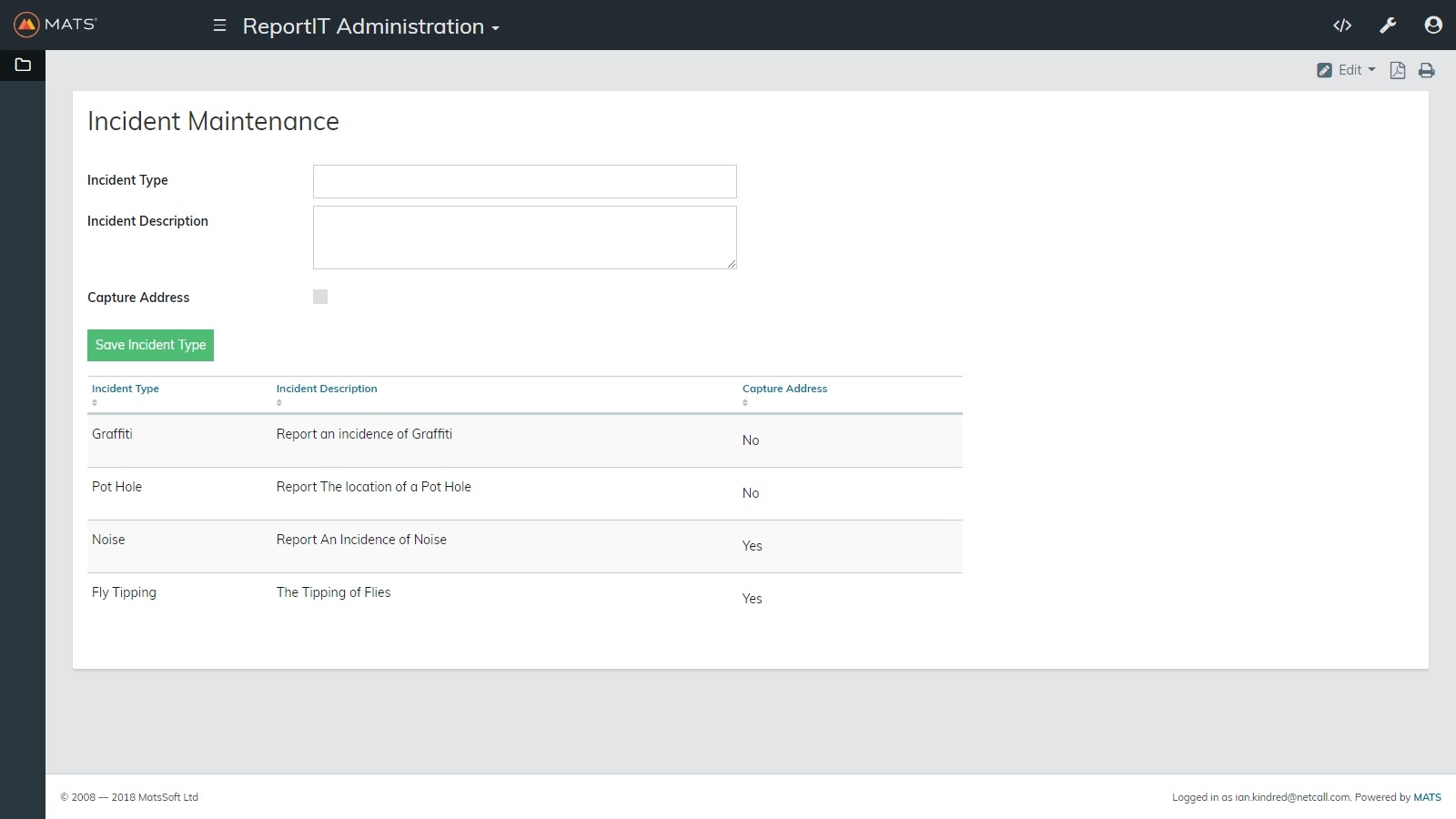The image size is (1456, 819).
Task: Open the hamburger navigation menu
Action: 219,25
